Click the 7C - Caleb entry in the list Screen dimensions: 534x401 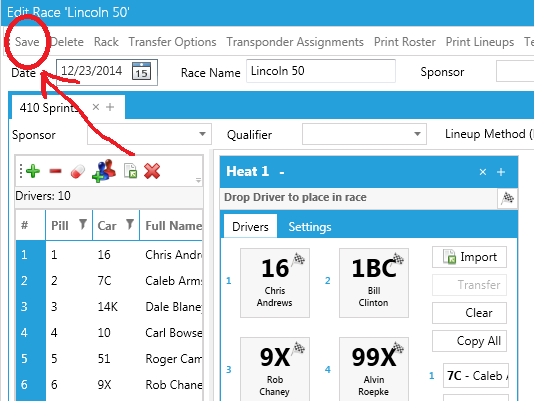[476, 375]
